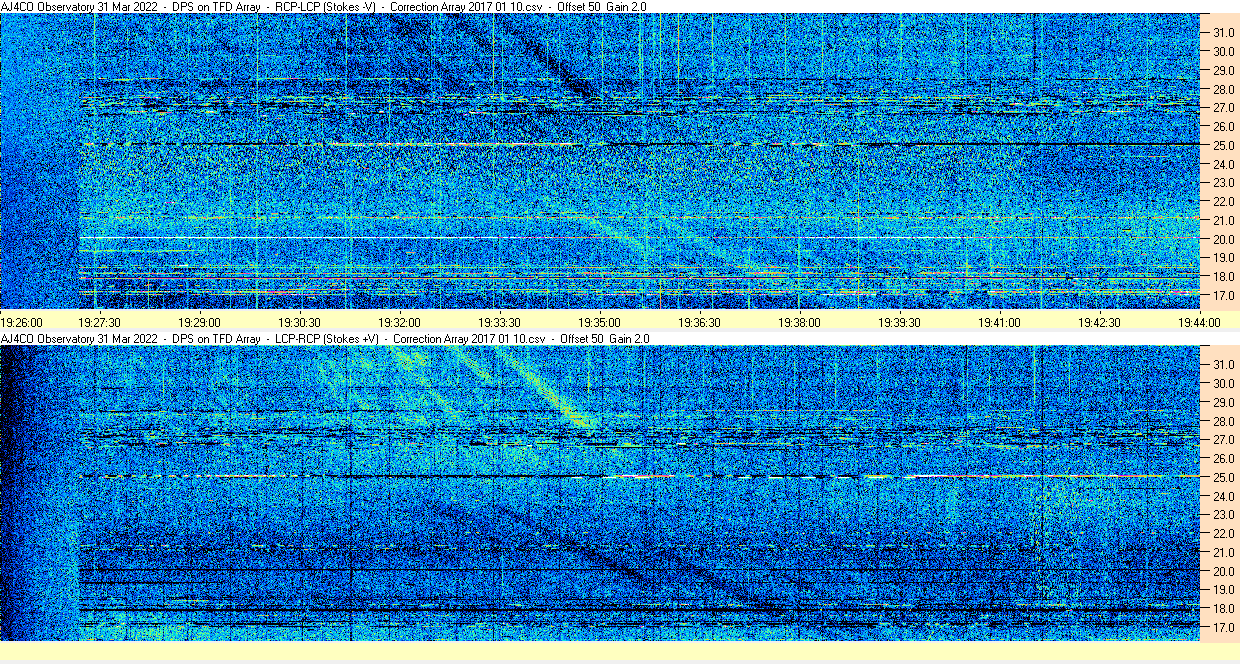Click the 19:38:00 time axis label
This screenshot has width=1240, height=664.
(x=799, y=323)
